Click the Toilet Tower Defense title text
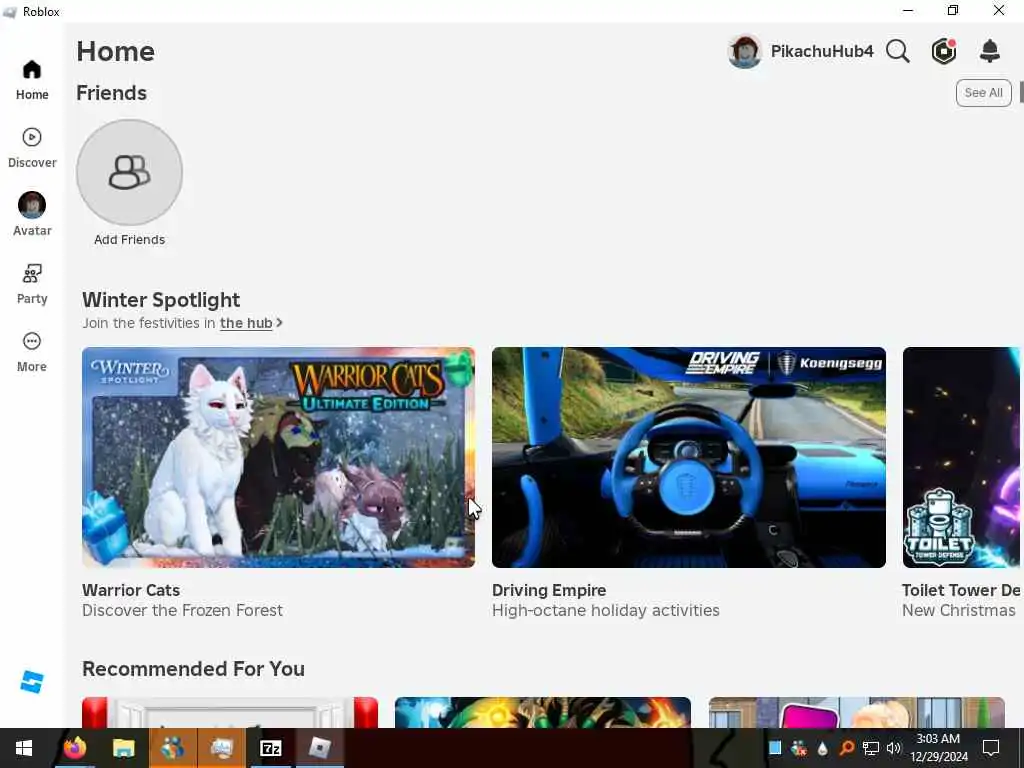The width and height of the screenshot is (1024, 768). [x=961, y=590]
